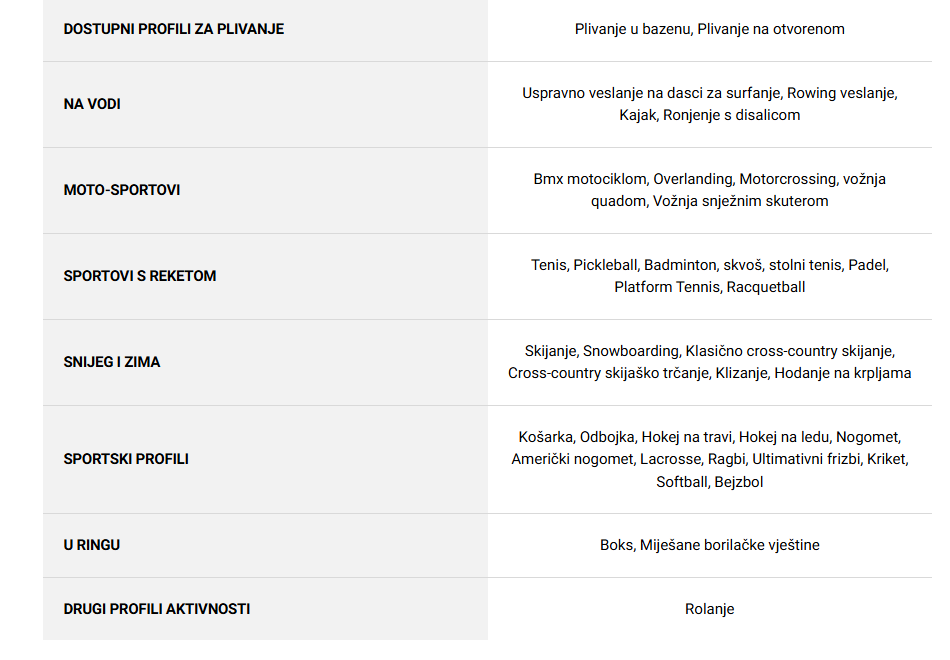Image resolution: width=950 pixels, height=660 pixels.
Task: Select the Kajak, Ronjenje s disalicom line
Action: pos(709,115)
